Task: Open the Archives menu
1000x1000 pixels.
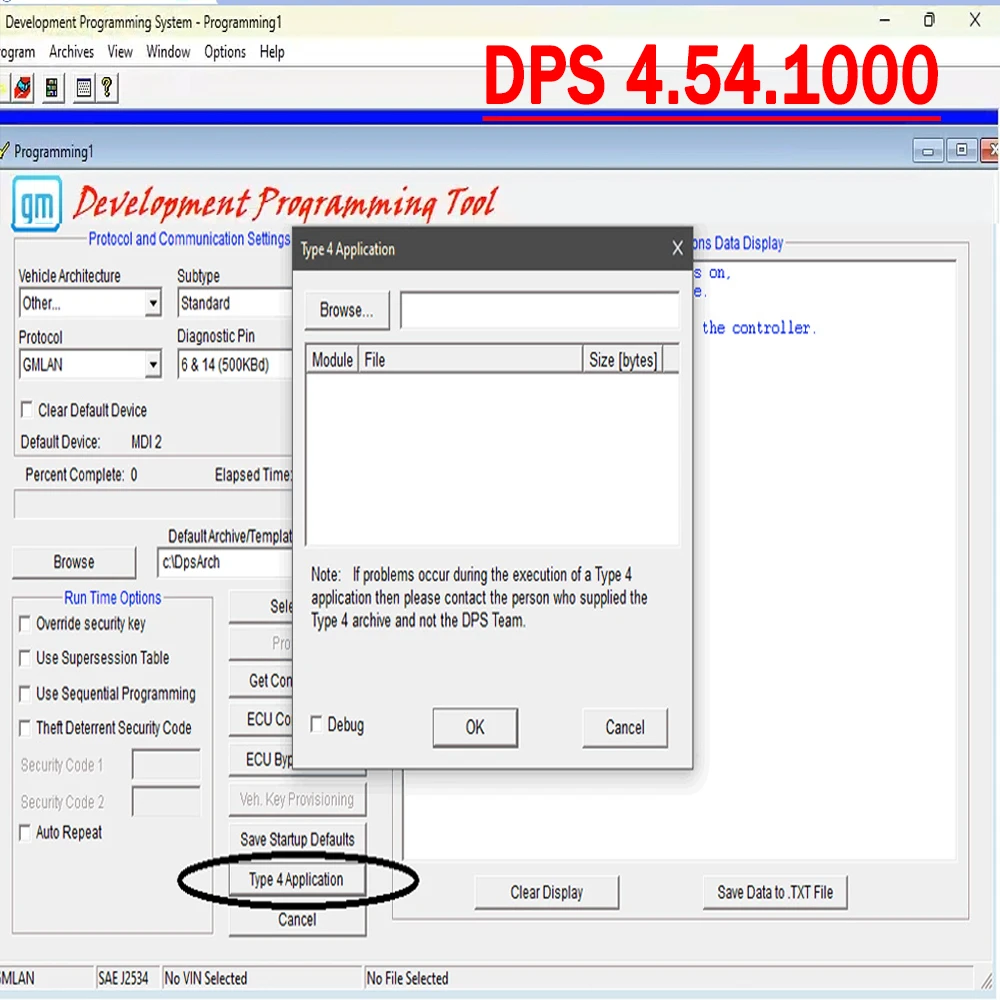Action: click(71, 52)
